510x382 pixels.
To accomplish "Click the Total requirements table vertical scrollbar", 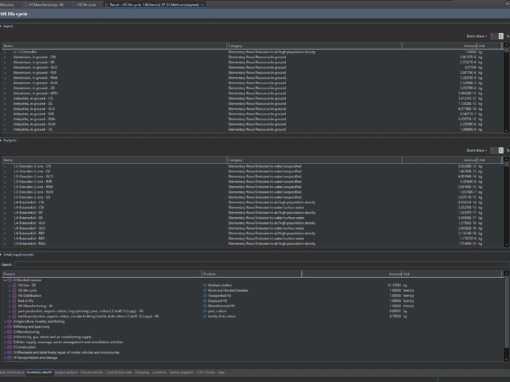I will coord(507,316).
